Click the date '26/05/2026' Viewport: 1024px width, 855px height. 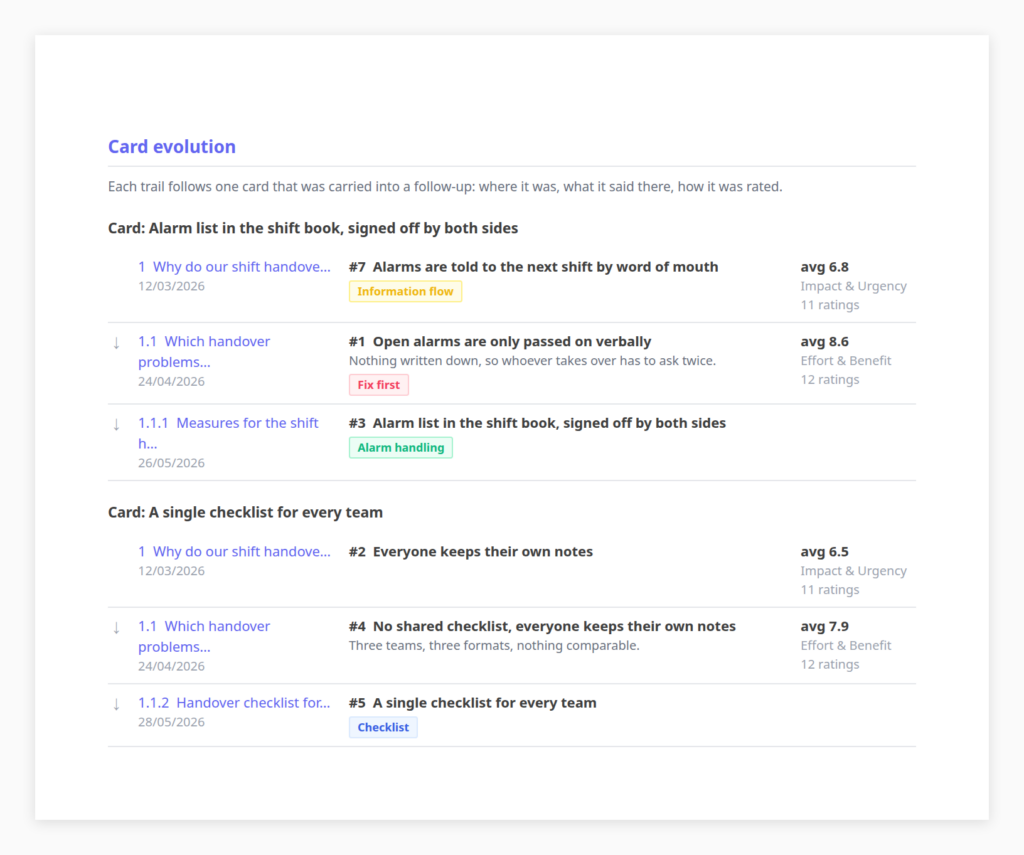(x=171, y=463)
